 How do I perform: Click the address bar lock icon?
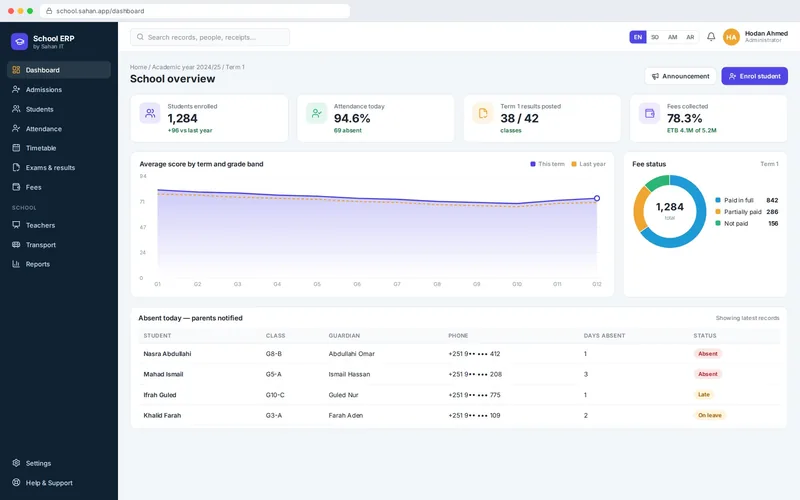[49, 11]
